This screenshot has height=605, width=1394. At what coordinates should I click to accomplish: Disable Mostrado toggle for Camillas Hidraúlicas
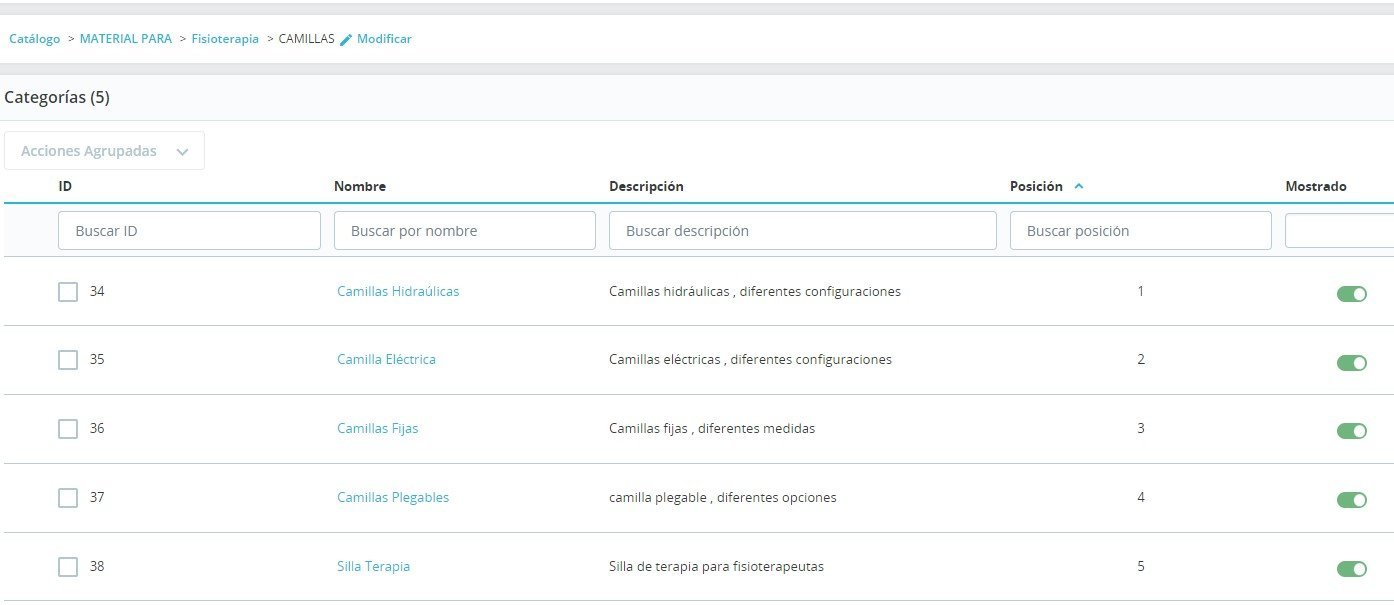[x=1351, y=294]
